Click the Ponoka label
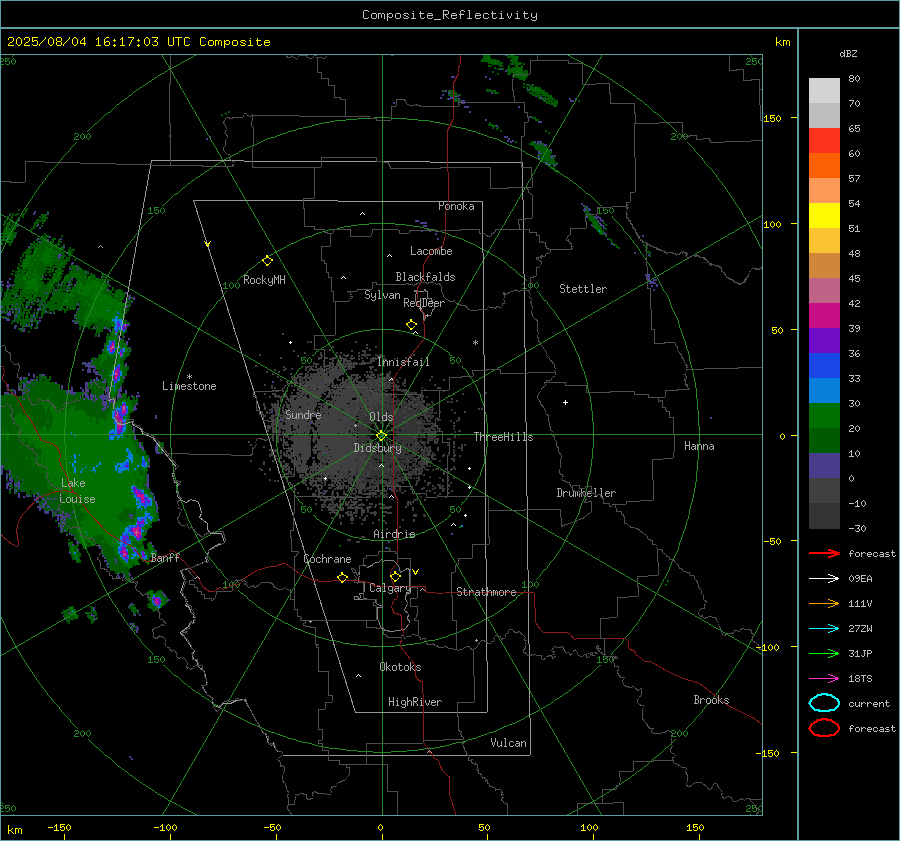900x841 pixels. 456,206
